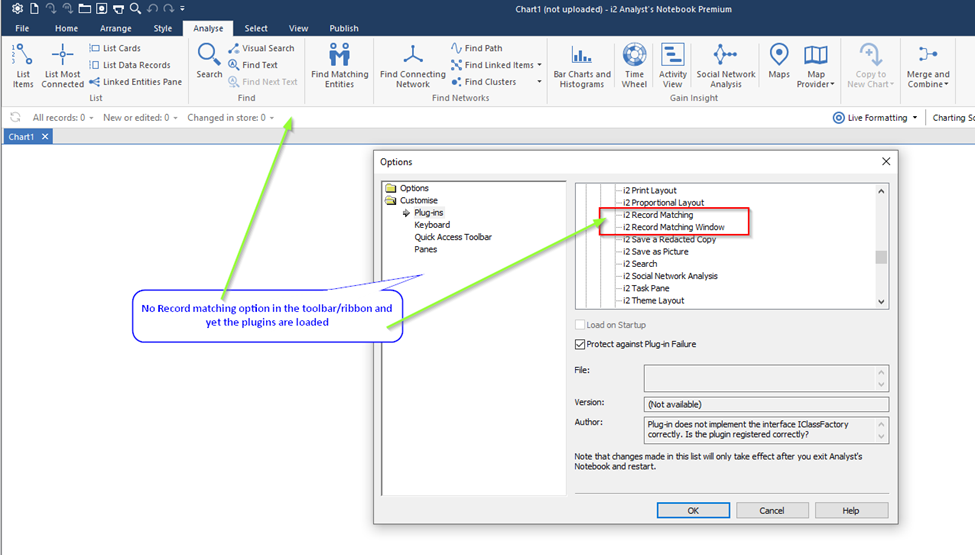
Task: Toggle Live Formatting
Action: coord(871,117)
